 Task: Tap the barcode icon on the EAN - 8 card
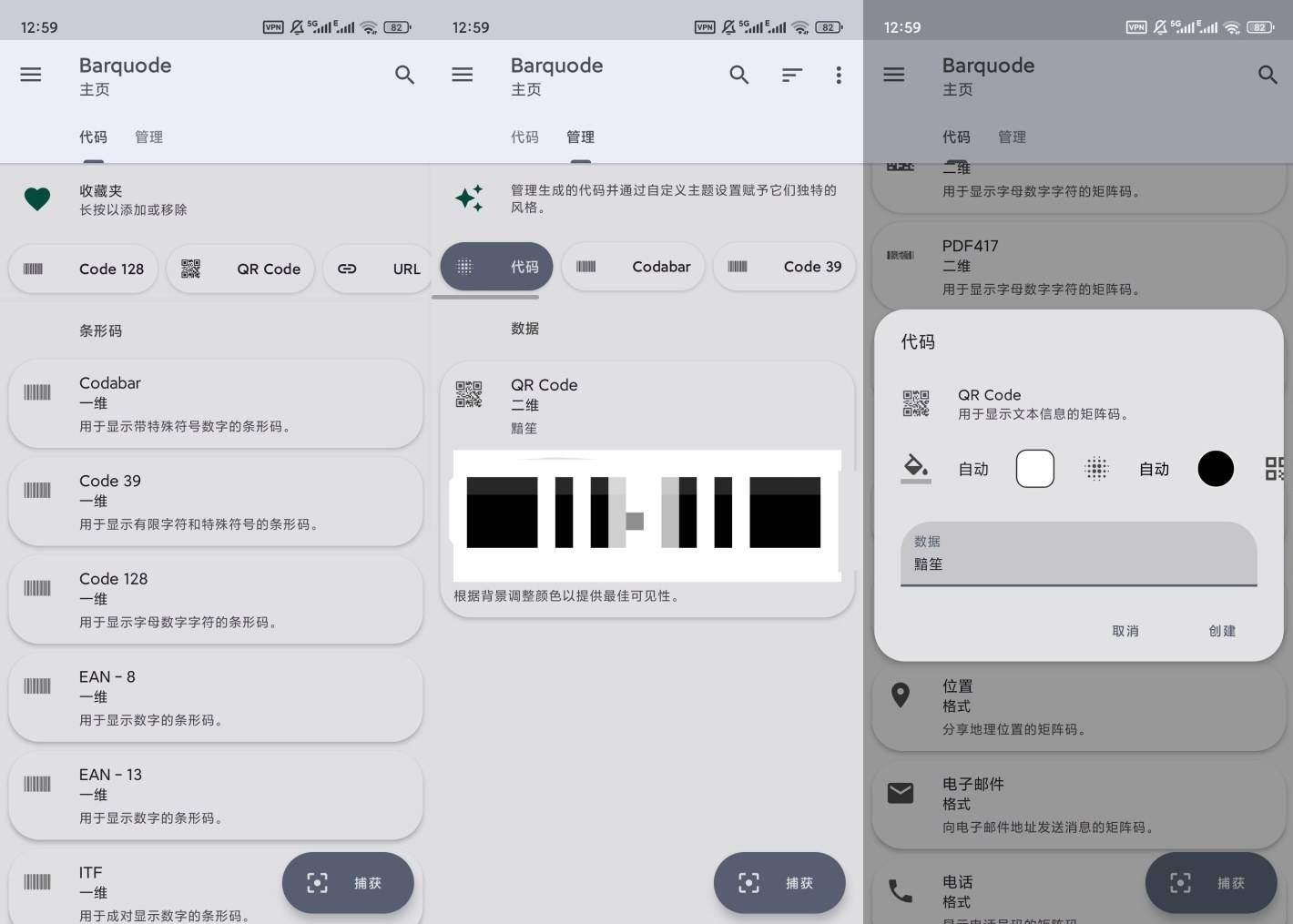click(37, 686)
